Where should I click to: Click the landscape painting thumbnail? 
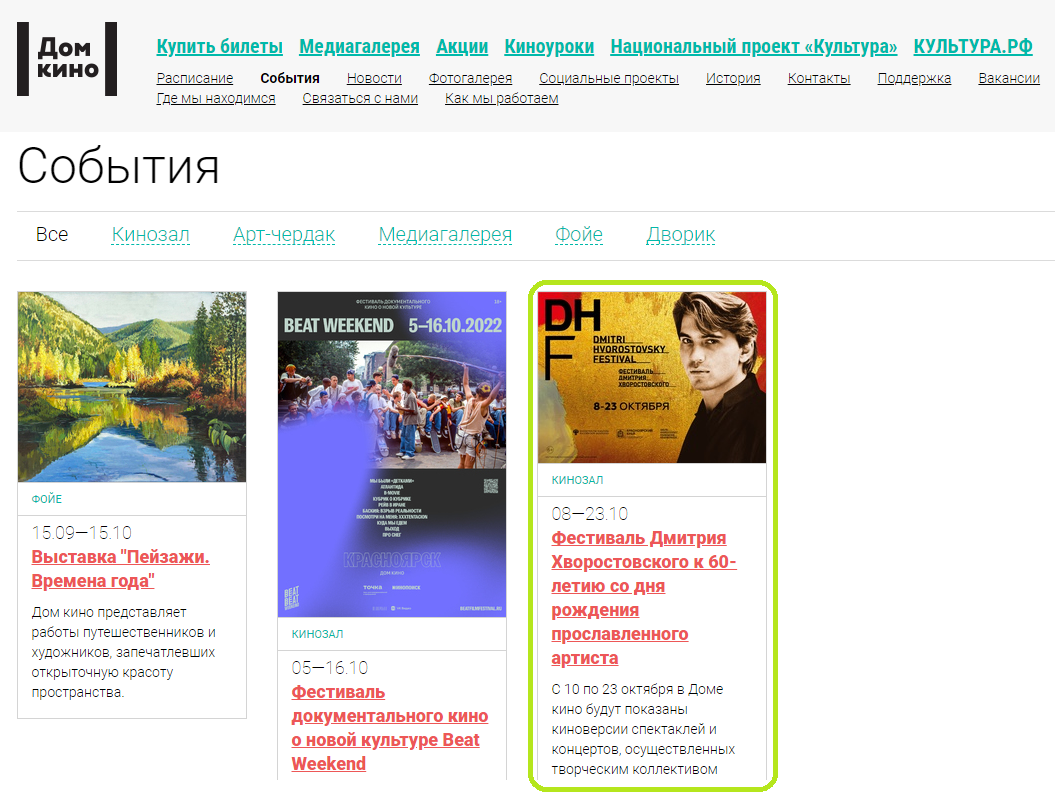132,386
